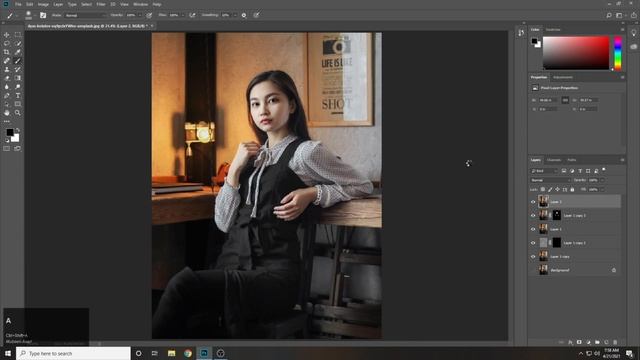Select the History Brush tool

click(18, 69)
